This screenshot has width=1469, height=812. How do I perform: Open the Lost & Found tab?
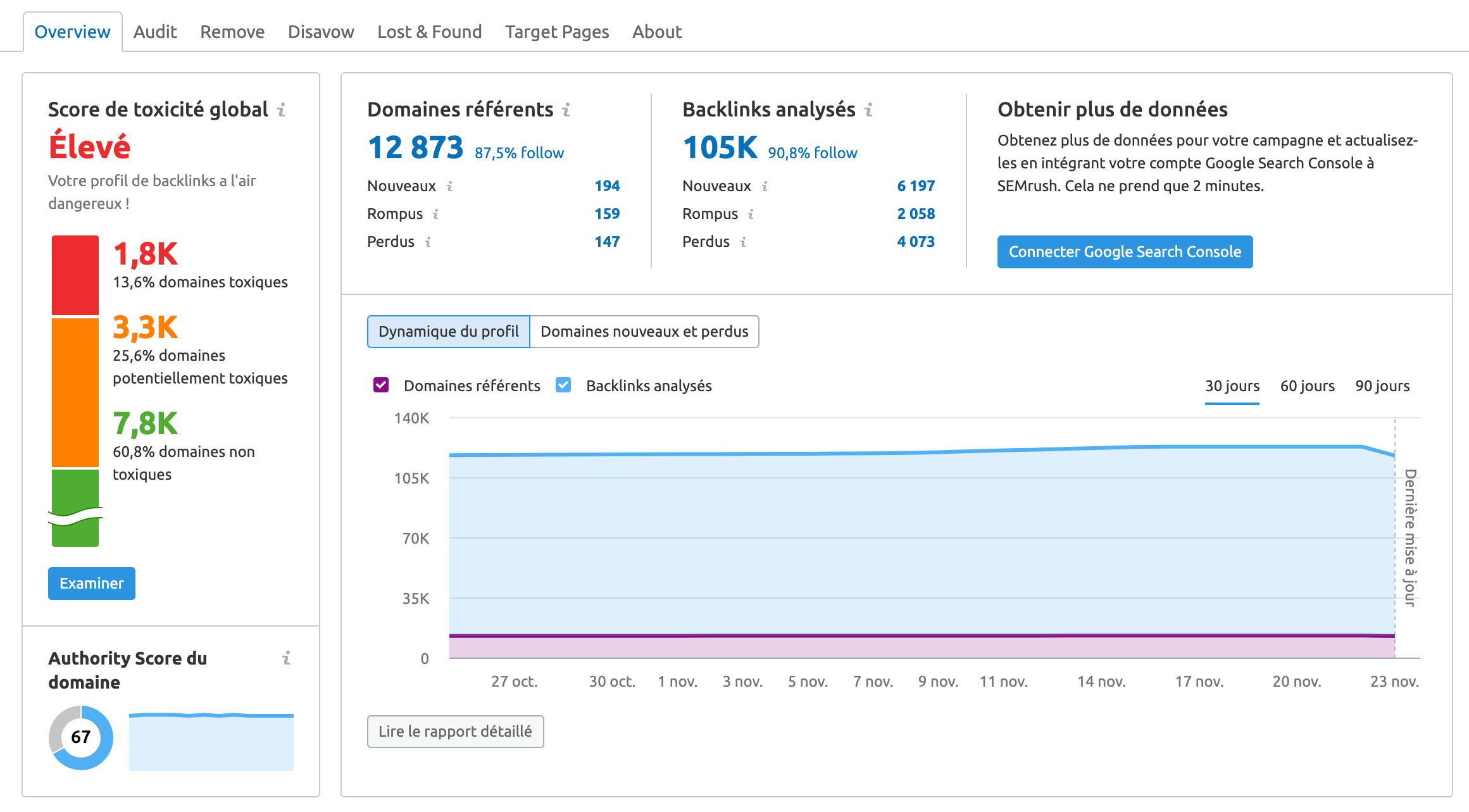click(x=429, y=31)
